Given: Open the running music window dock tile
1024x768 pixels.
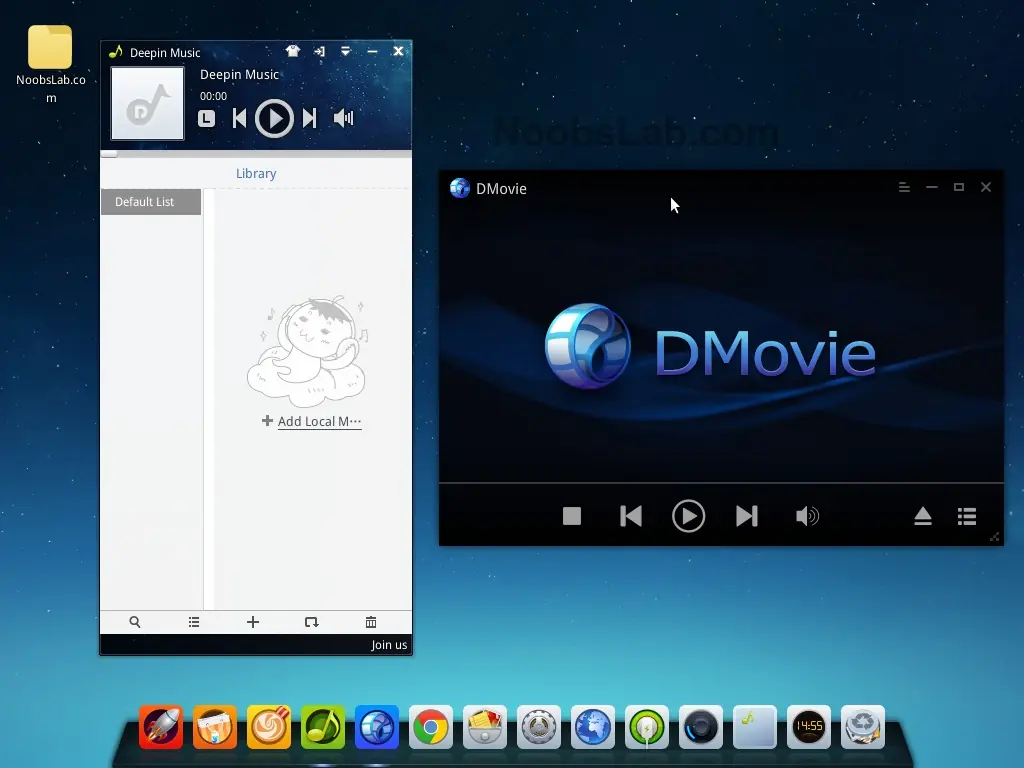Looking at the screenshot, I should point(755,726).
